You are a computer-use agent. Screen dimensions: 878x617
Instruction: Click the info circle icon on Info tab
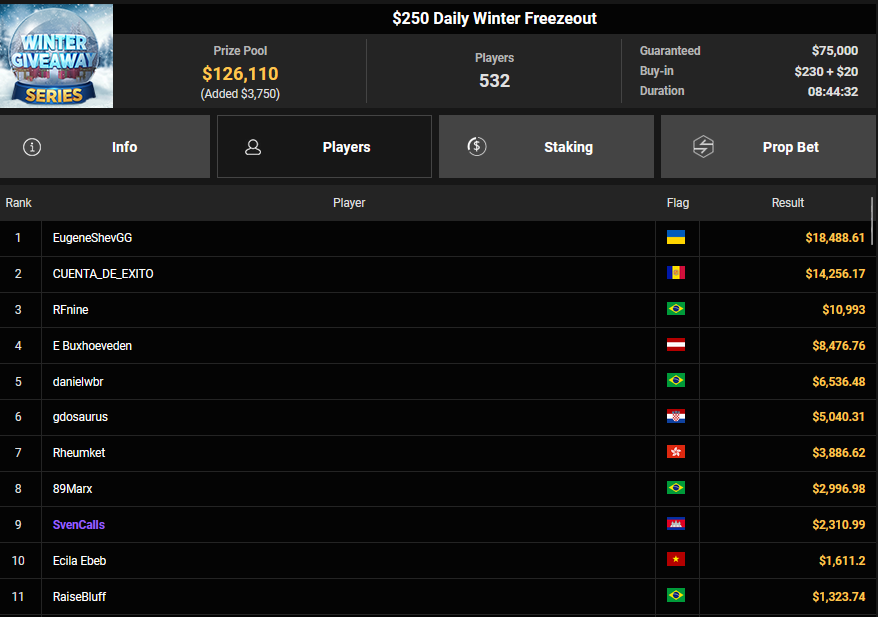click(32, 147)
